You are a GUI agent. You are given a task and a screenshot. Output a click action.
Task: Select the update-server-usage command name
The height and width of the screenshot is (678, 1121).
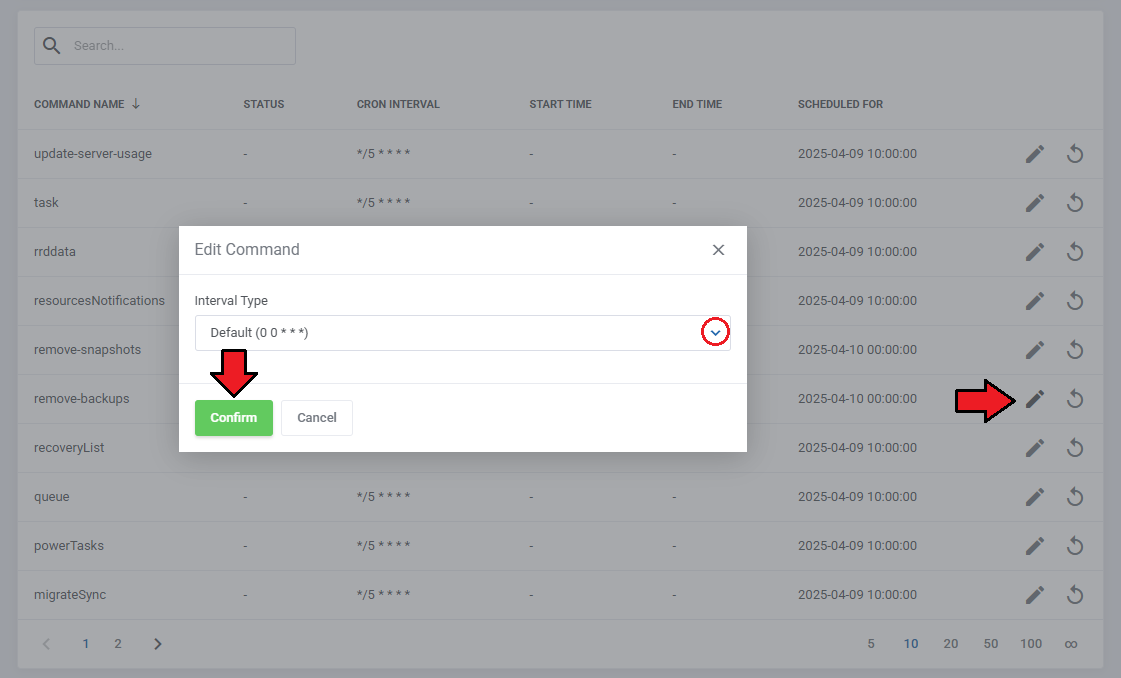tap(93, 154)
